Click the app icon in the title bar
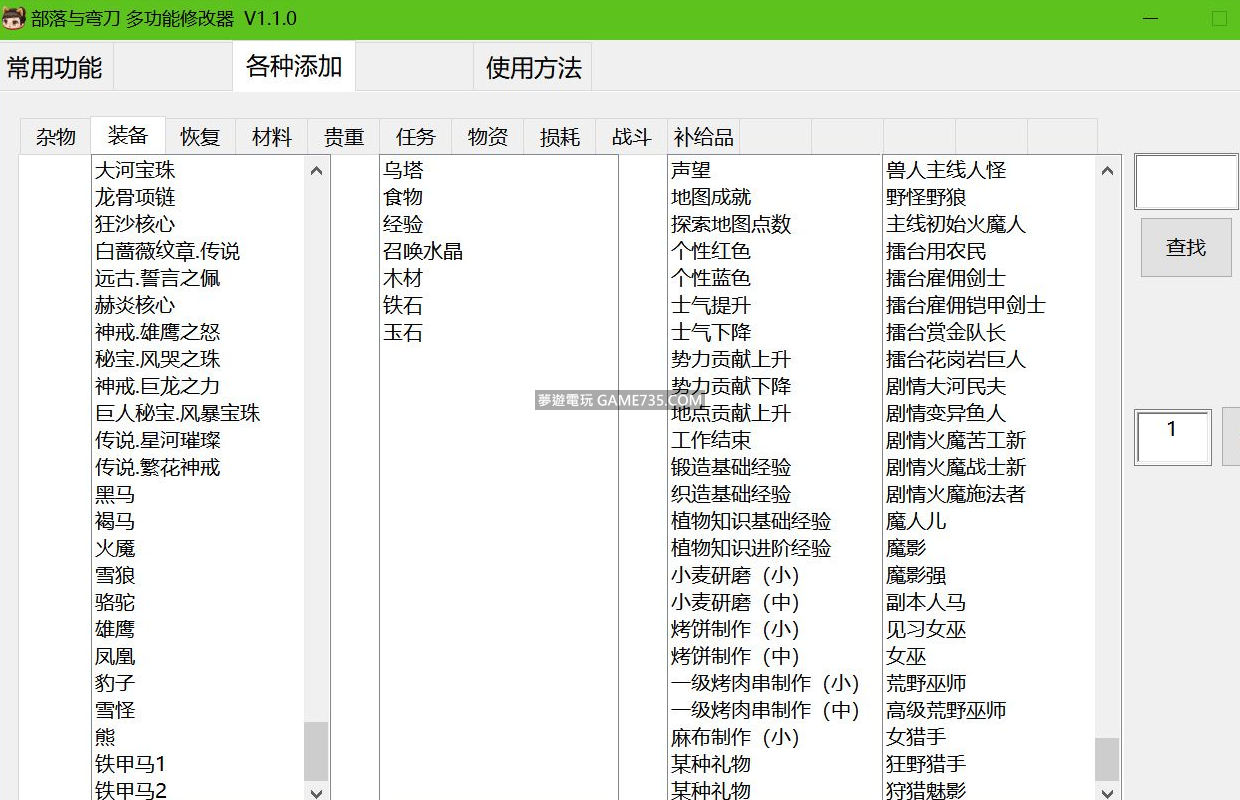1240x800 pixels. pos(13,19)
